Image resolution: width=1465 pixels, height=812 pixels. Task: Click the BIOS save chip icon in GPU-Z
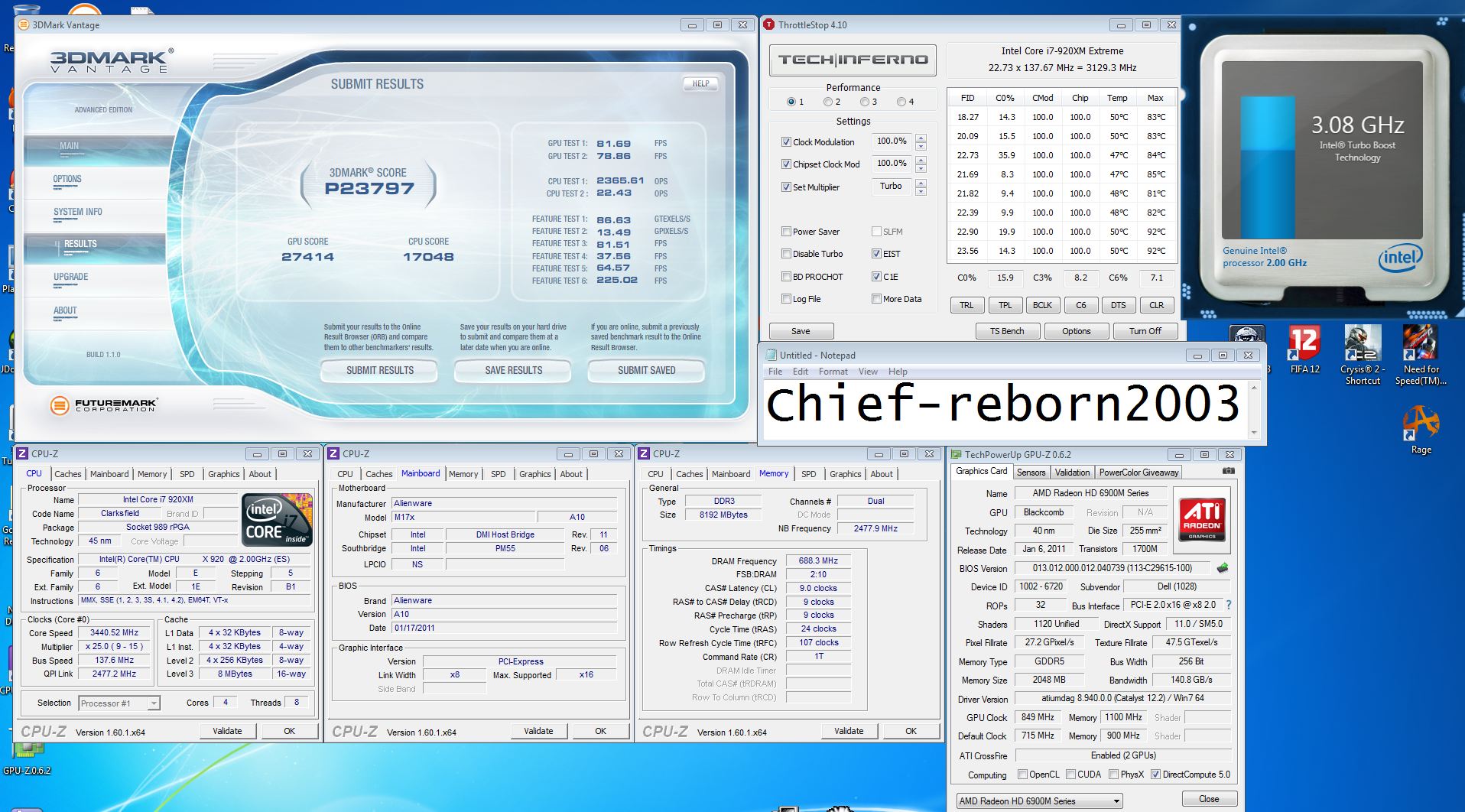pos(1223,568)
